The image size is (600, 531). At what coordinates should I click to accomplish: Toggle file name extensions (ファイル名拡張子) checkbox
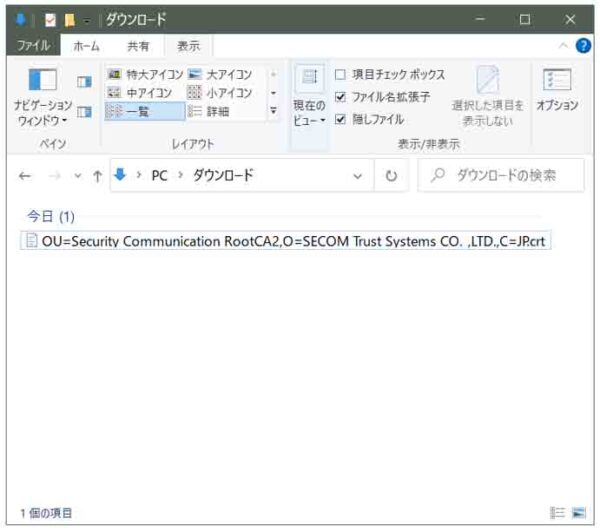pyautogui.click(x=341, y=97)
